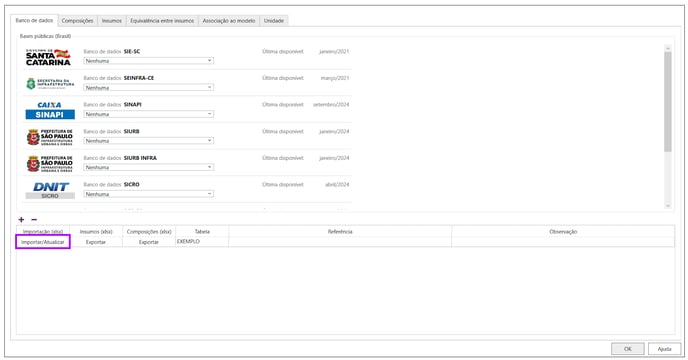Open the SEINFRA-CE version dropdown

tap(149, 88)
